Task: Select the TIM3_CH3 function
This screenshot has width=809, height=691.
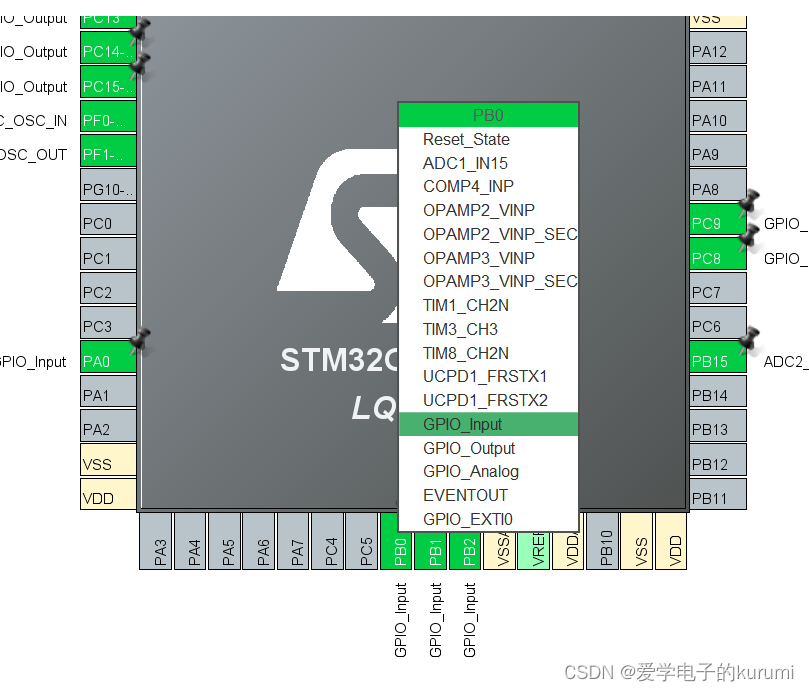Action: (460, 329)
